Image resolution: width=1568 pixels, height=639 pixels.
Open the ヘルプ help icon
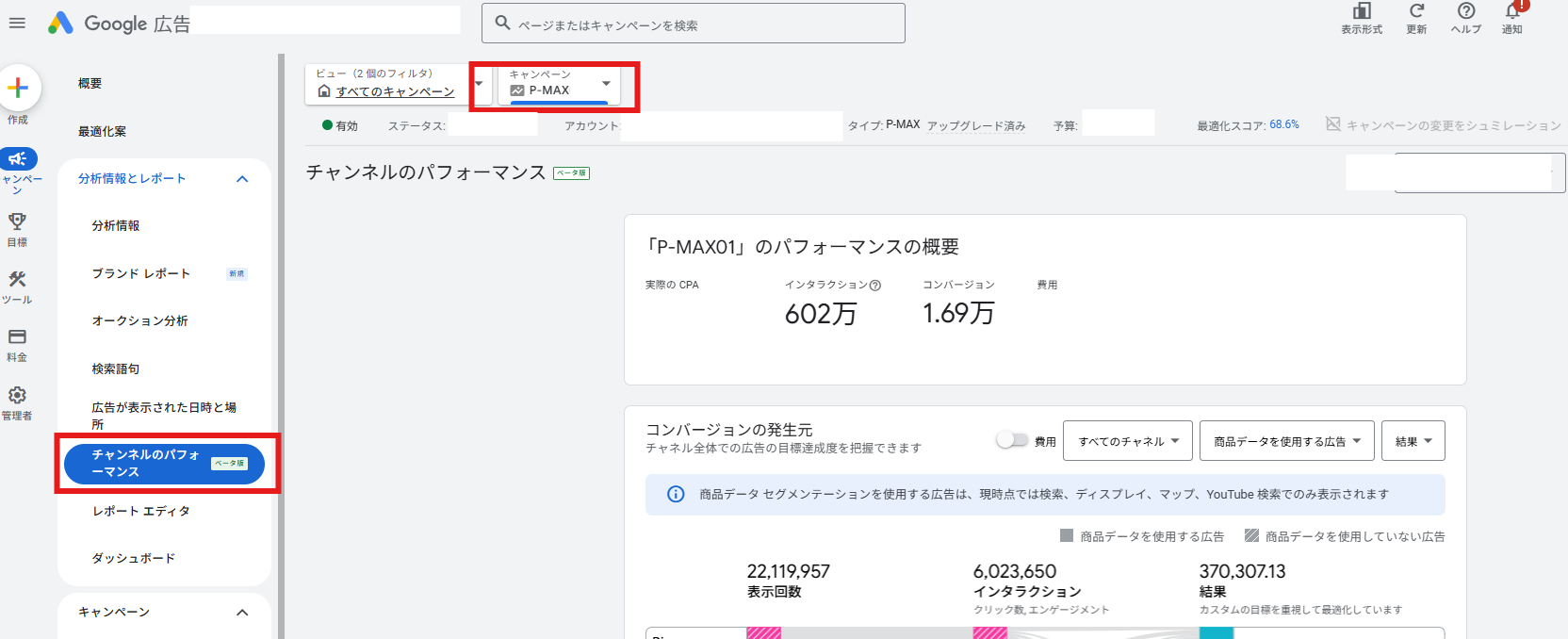pyautogui.click(x=1465, y=11)
